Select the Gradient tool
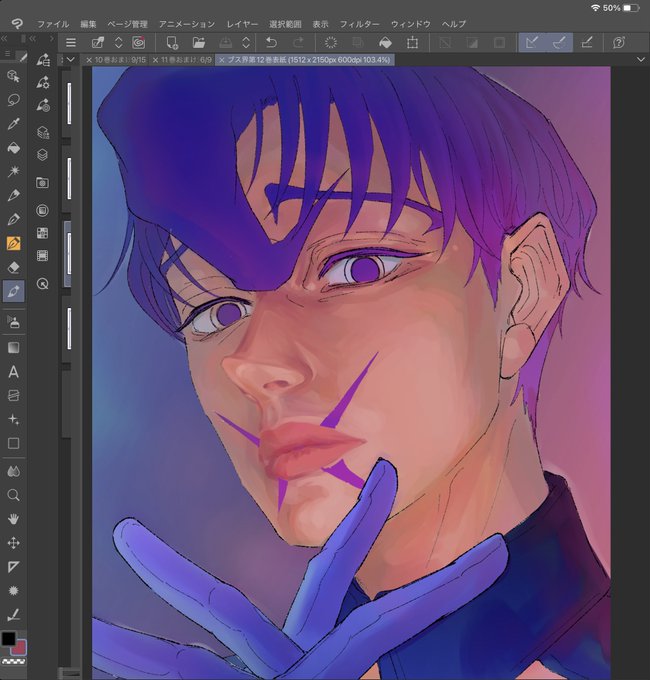650x680 pixels. pyautogui.click(x=13, y=348)
